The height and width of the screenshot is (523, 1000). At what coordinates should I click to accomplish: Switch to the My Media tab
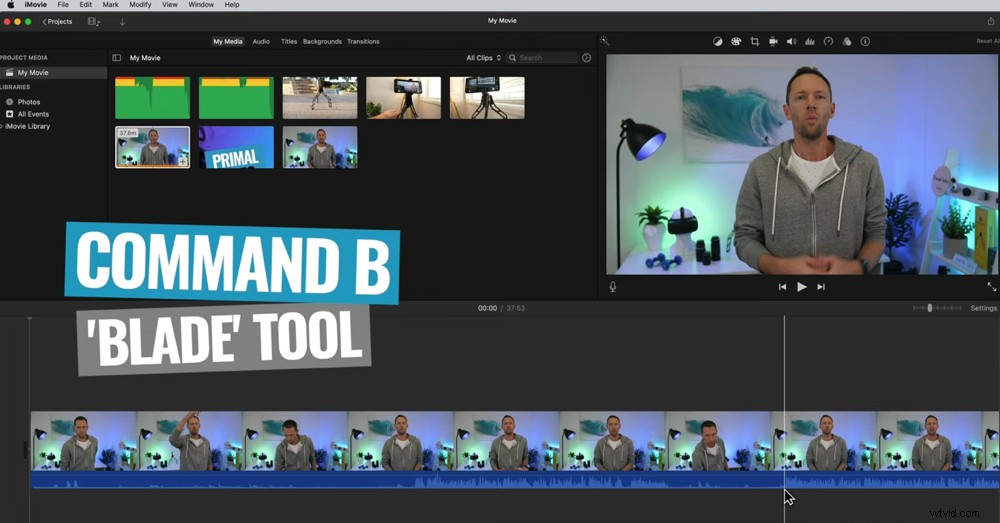click(x=228, y=41)
